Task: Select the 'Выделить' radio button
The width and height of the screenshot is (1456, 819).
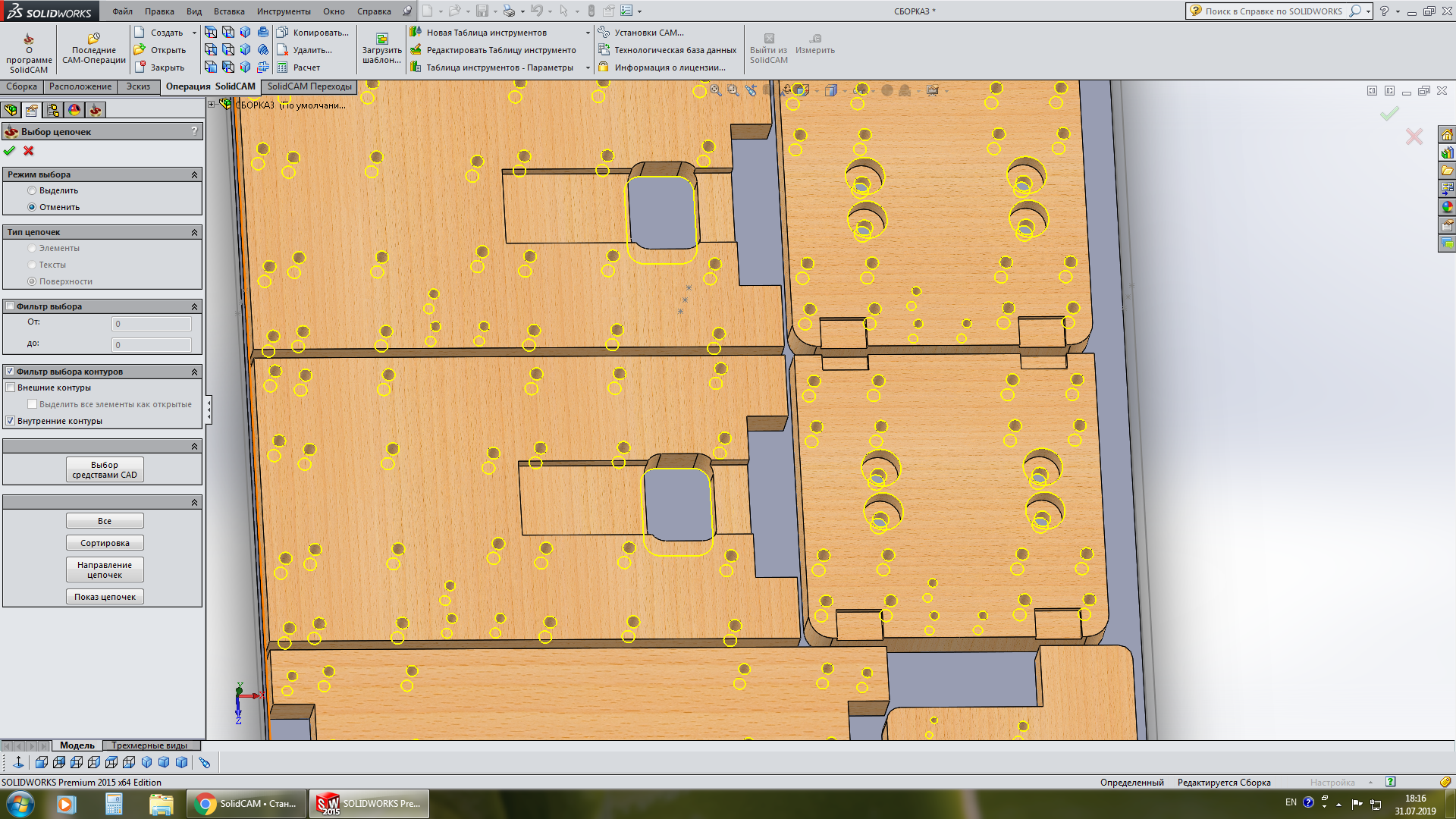Action: (32, 190)
